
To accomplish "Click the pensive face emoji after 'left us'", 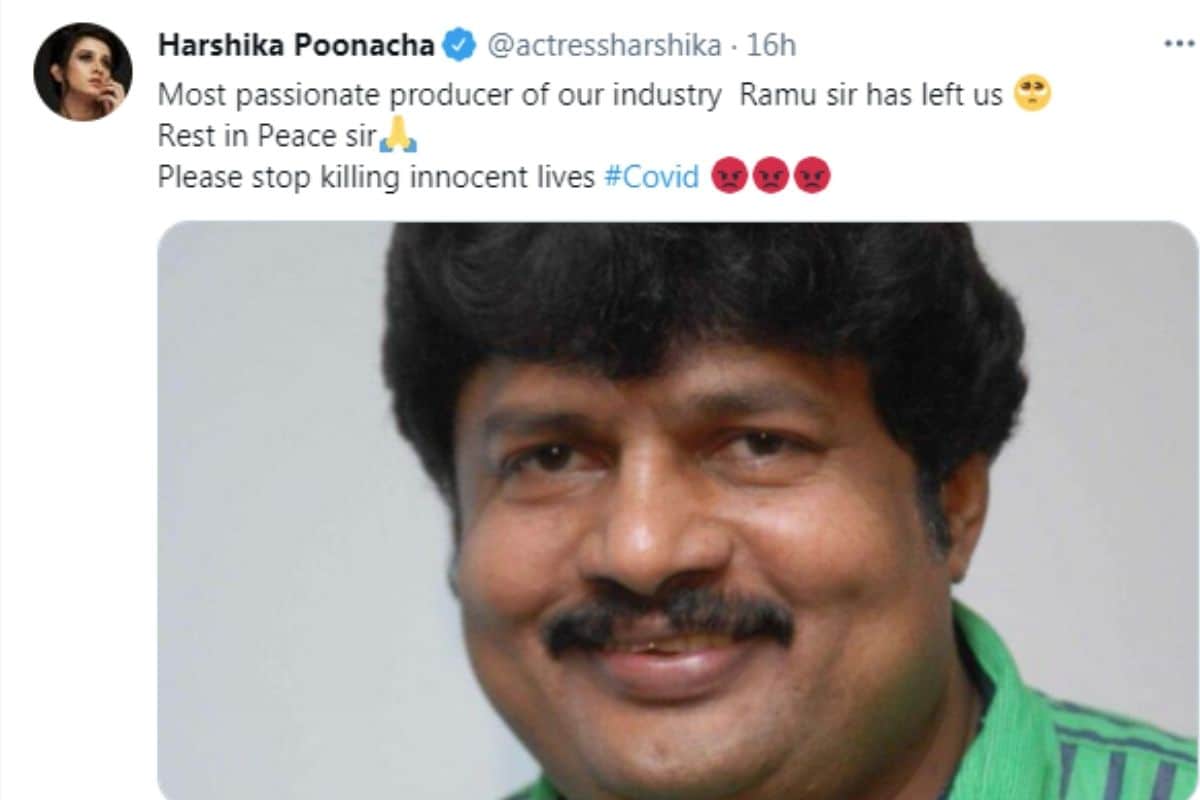I will pos(1032,95).
